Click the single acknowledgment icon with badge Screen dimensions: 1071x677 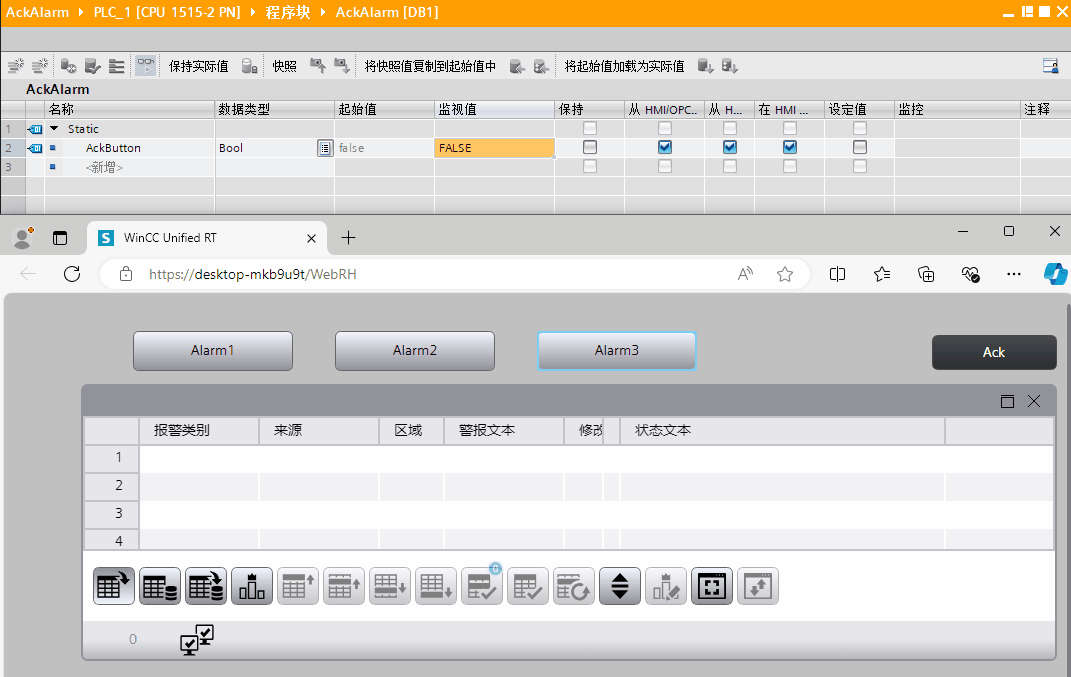tap(482, 586)
